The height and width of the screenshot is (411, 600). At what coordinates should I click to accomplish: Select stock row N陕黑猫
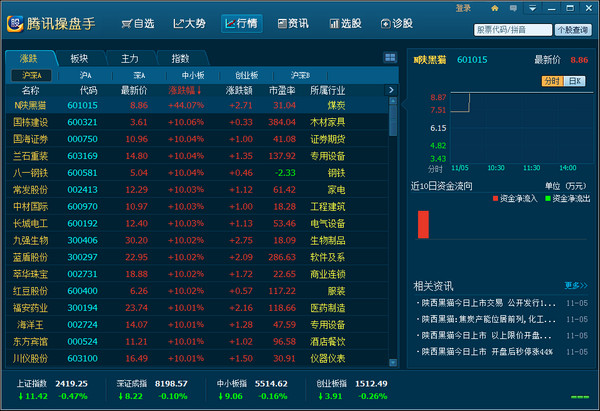coord(197,105)
